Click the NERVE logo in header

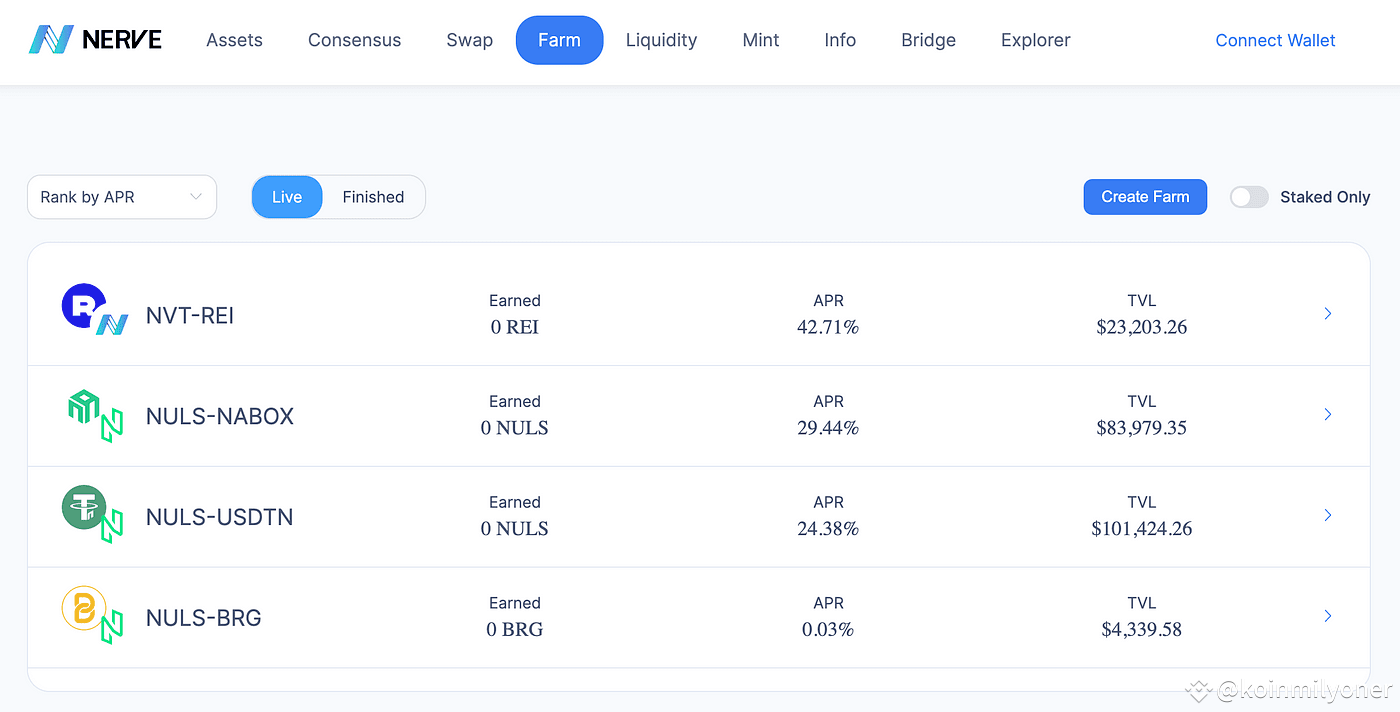tap(95, 40)
